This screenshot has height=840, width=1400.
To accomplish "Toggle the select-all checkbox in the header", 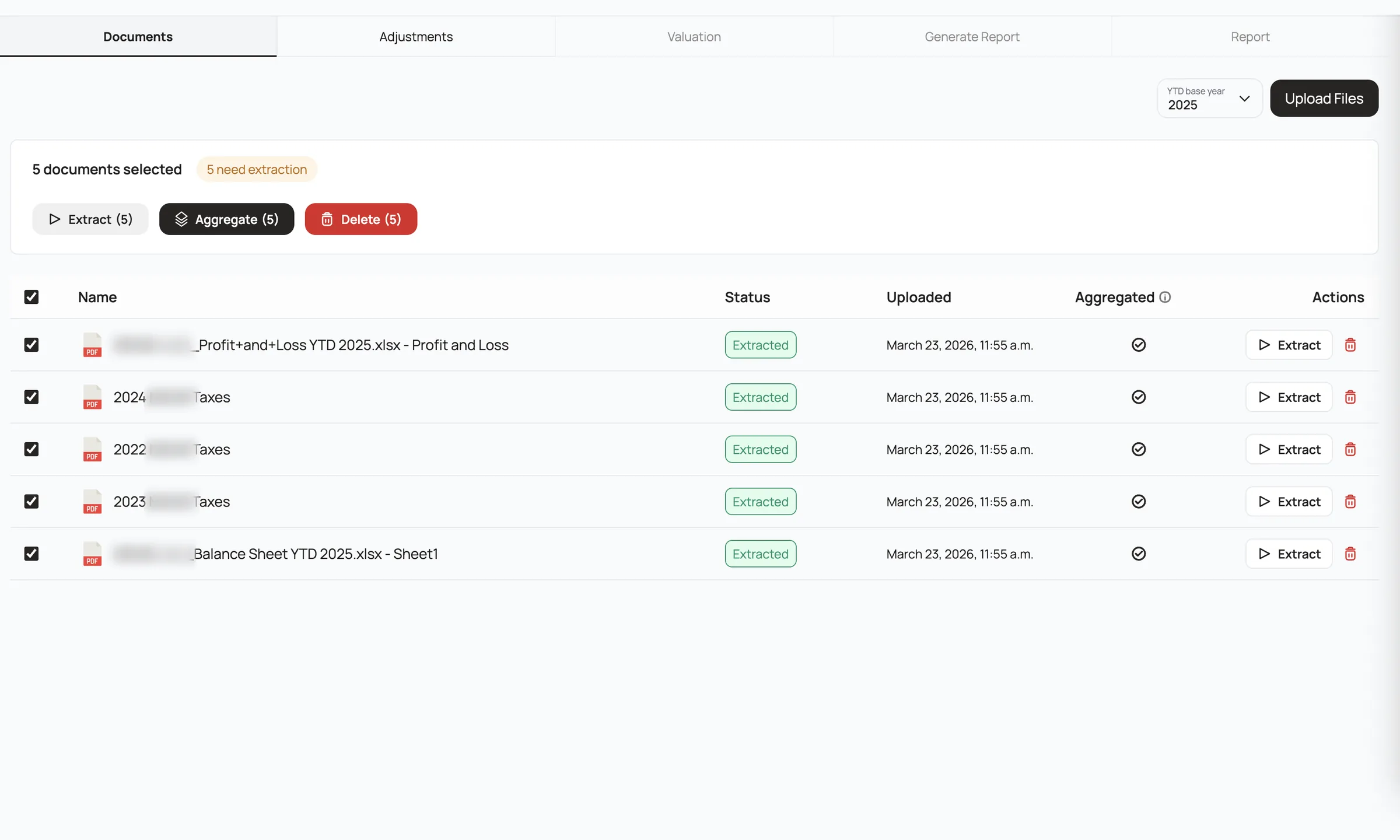I will coord(32,297).
